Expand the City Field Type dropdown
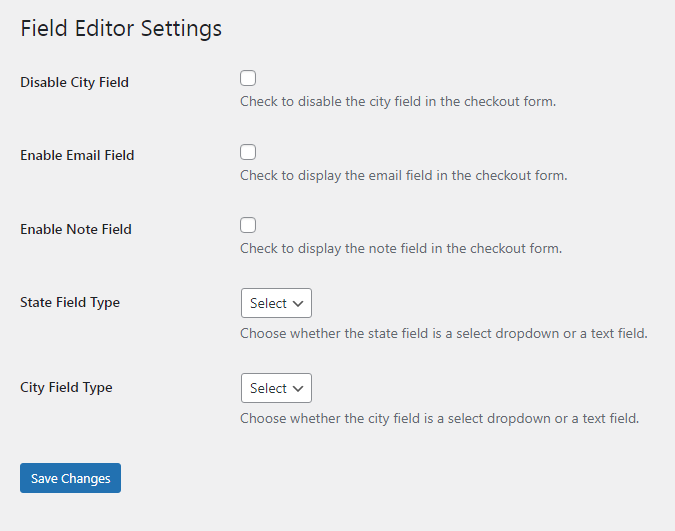The width and height of the screenshot is (675, 531). 276,388
